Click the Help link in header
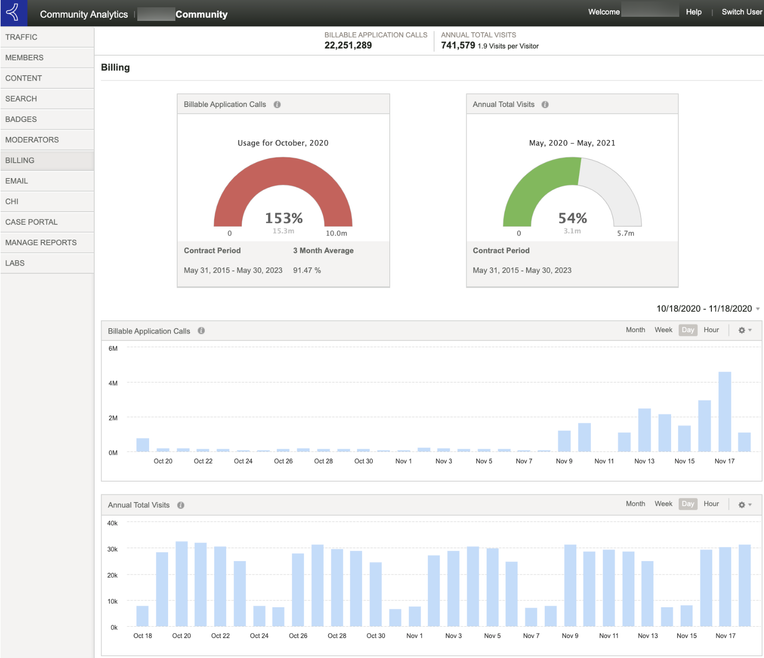This screenshot has width=764, height=658. coord(693,12)
